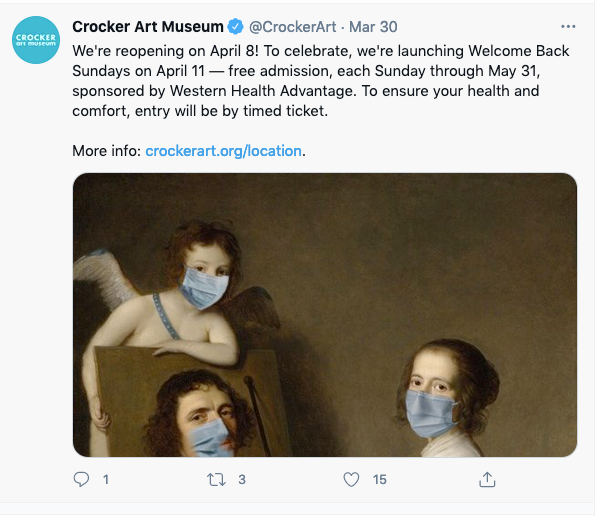Visit the crockerart.org/location link

[223, 151]
